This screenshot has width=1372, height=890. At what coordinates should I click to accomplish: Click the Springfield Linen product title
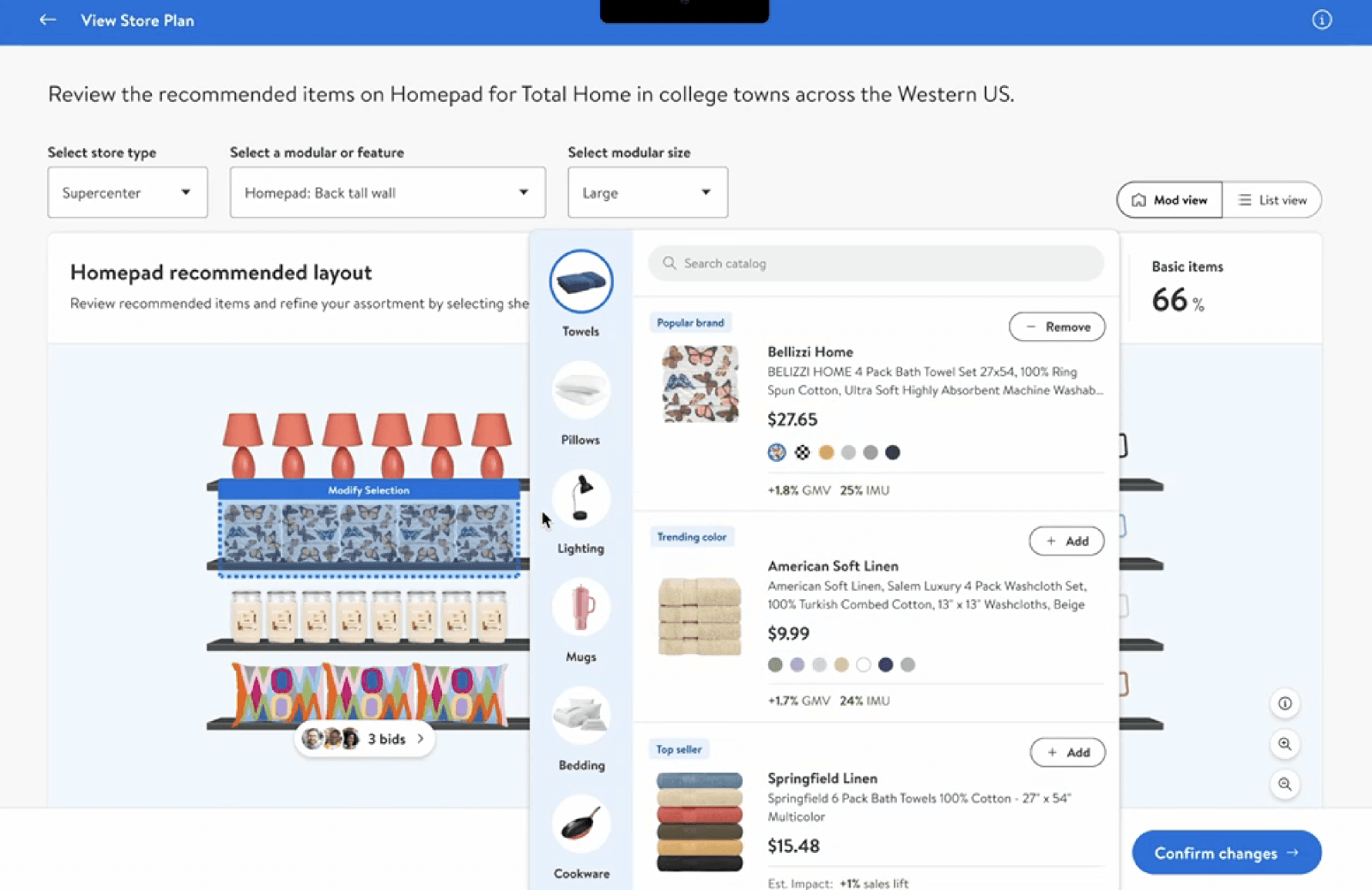(822, 778)
